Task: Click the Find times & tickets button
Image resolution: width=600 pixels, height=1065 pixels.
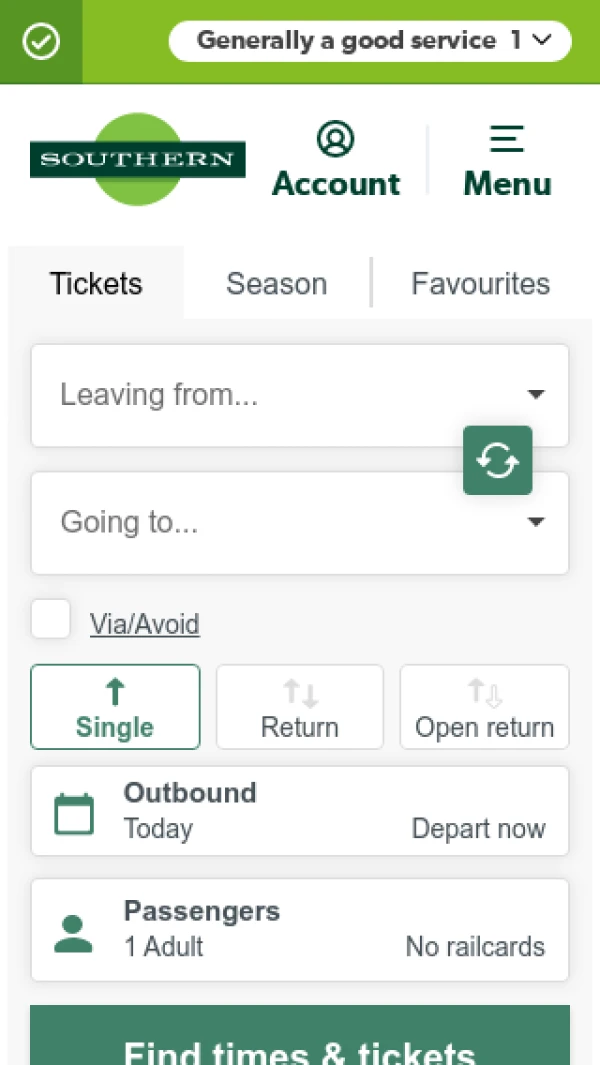Action: coord(300,1035)
